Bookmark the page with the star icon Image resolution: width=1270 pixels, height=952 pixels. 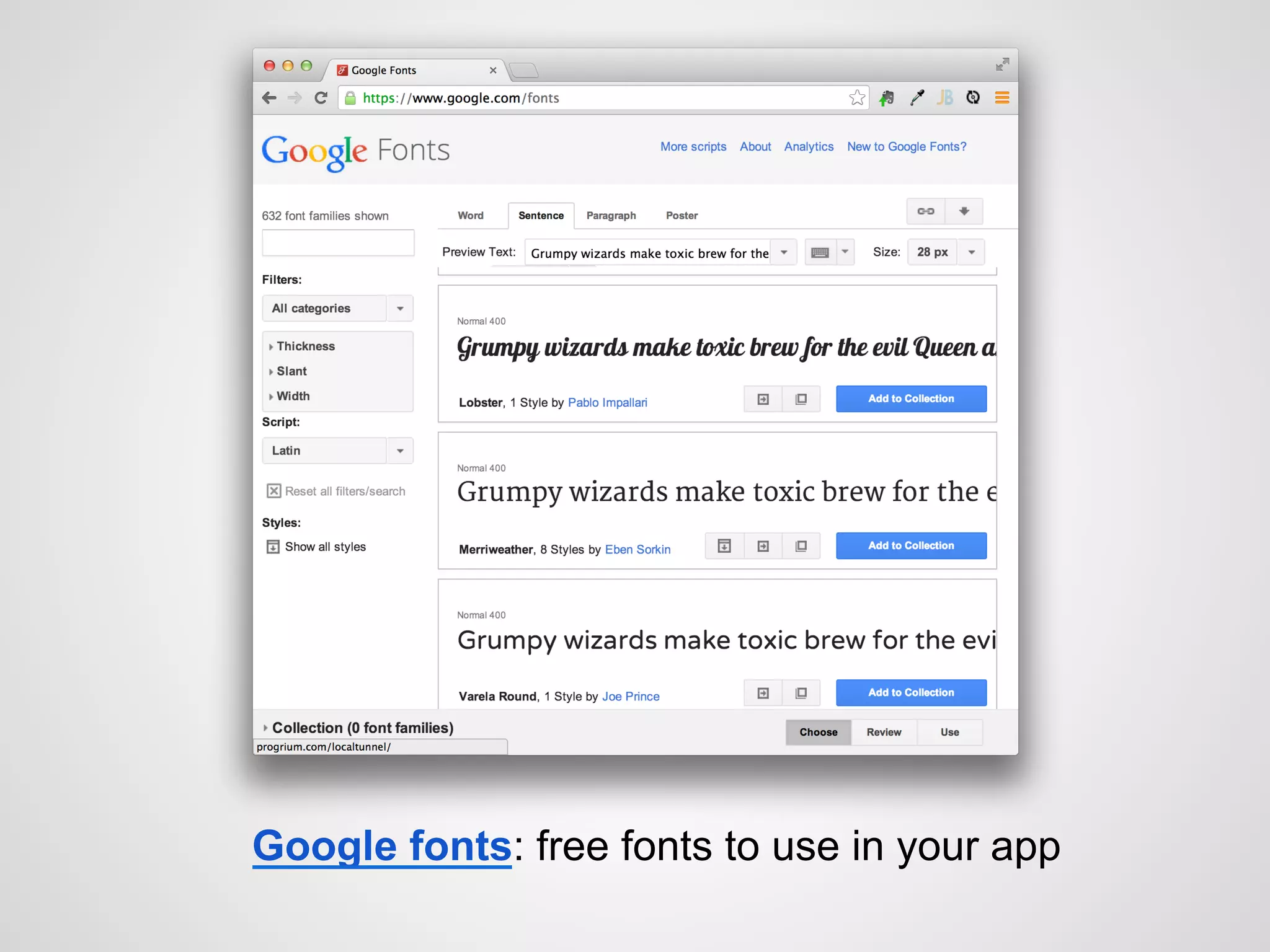(x=857, y=97)
